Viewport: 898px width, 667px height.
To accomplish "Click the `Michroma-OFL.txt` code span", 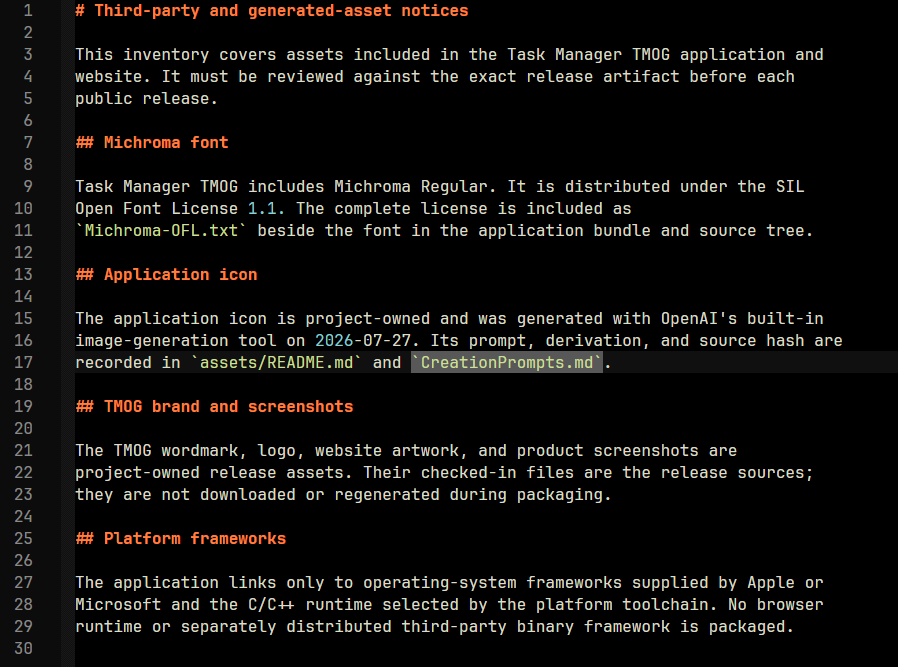I will point(161,231).
